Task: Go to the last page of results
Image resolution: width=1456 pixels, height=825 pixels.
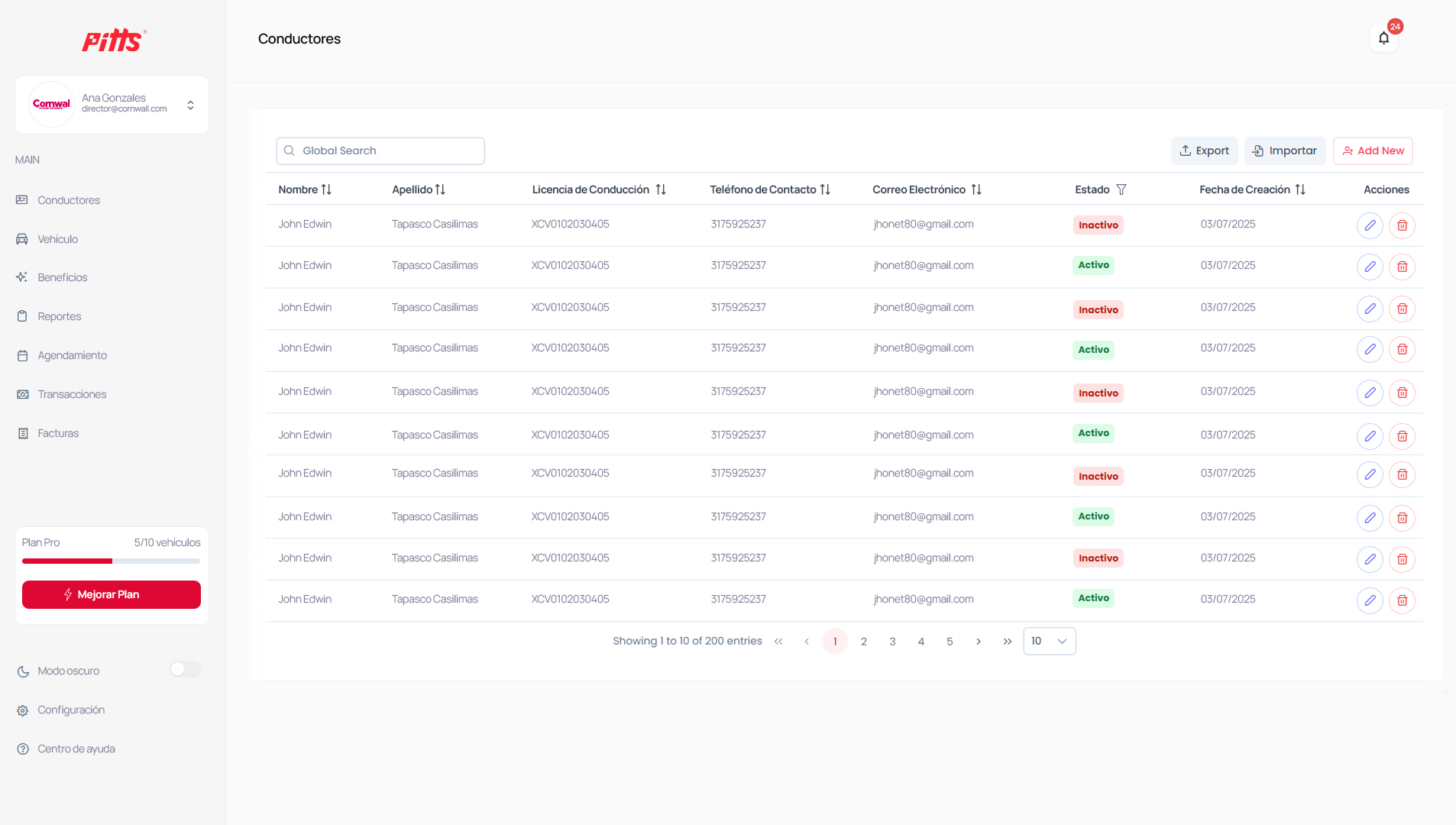Action: 1007,642
